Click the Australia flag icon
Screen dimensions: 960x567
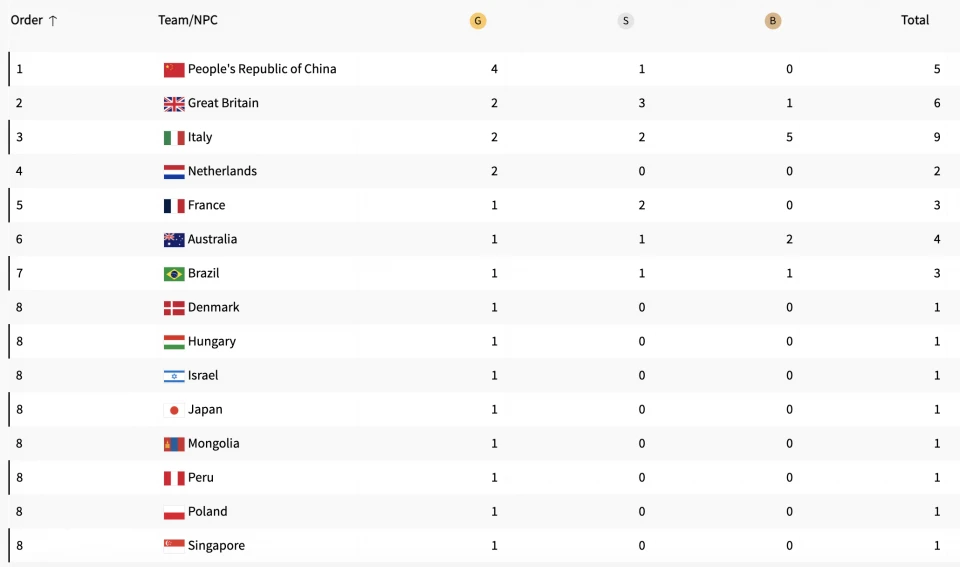point(174,240)
